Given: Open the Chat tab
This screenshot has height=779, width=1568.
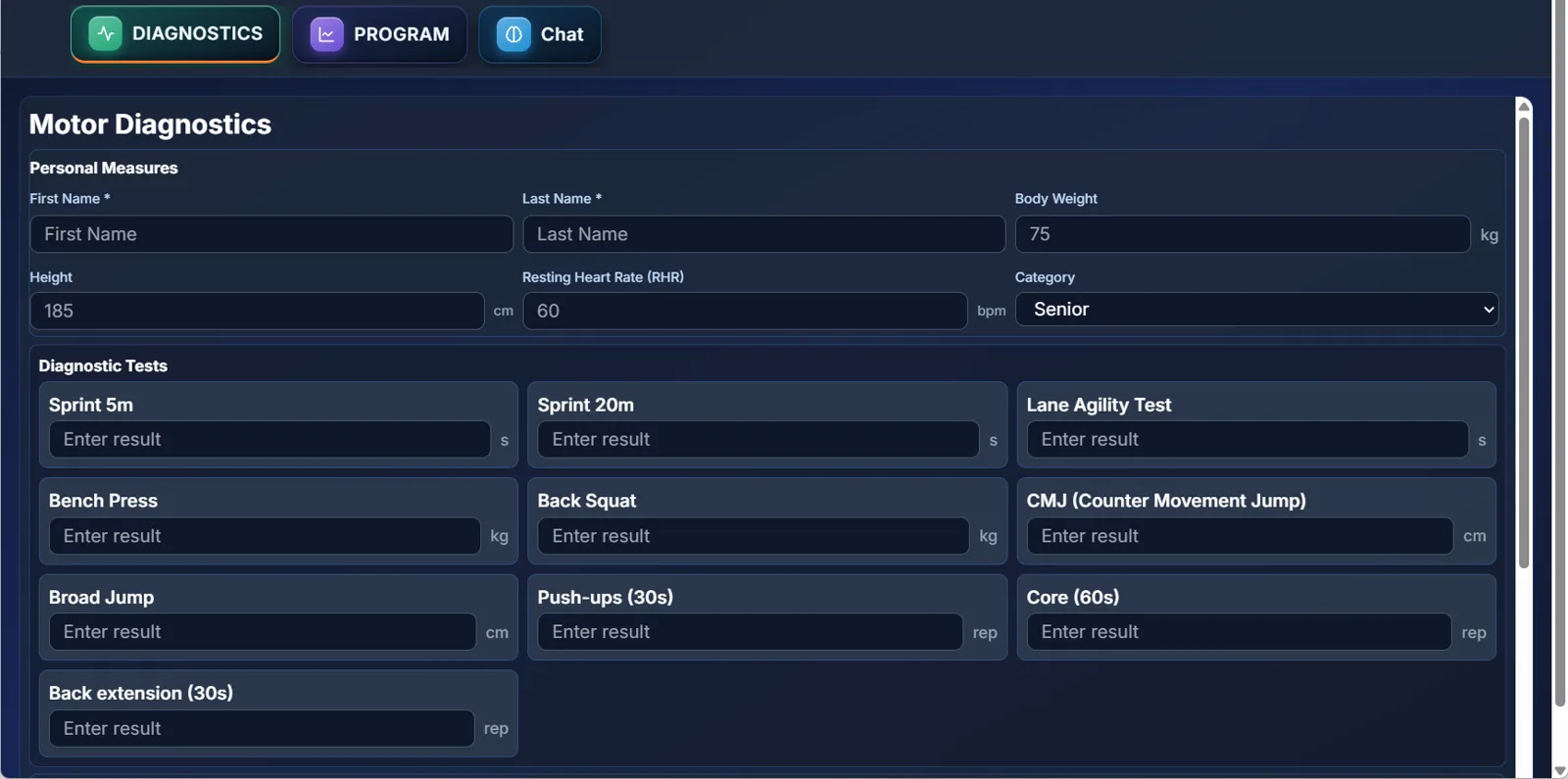Looking at the screenshot, I should pos(539,34).
